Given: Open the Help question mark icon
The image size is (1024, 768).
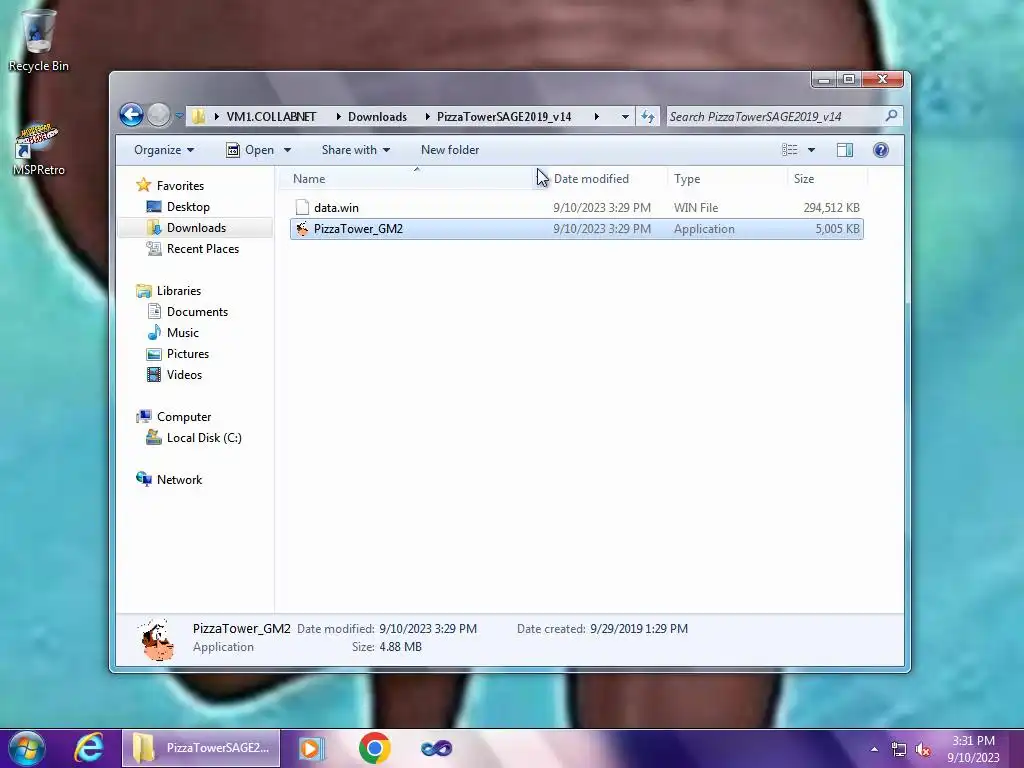Looking at the screenshot, I should 880,150.
